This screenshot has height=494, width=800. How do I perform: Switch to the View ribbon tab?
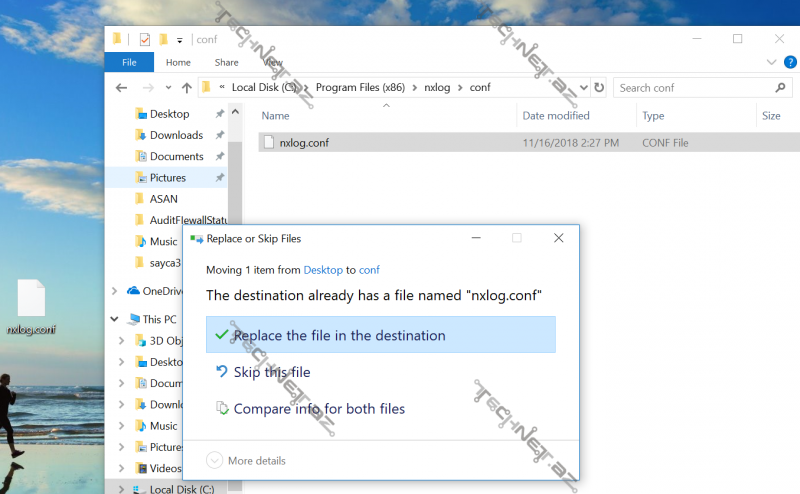click(271, 62)
